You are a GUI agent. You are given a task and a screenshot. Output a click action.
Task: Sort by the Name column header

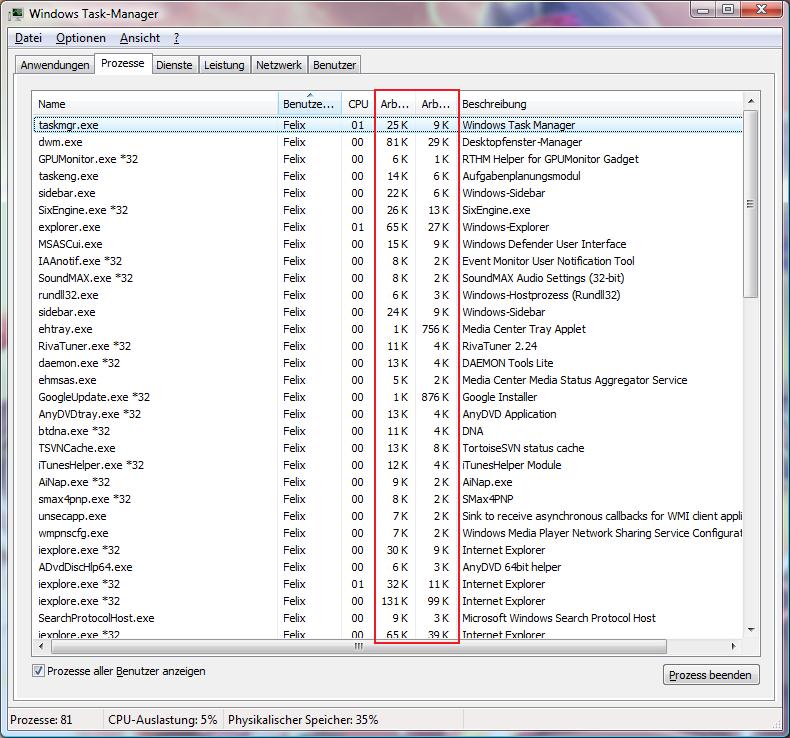click(x=155, y=104)
